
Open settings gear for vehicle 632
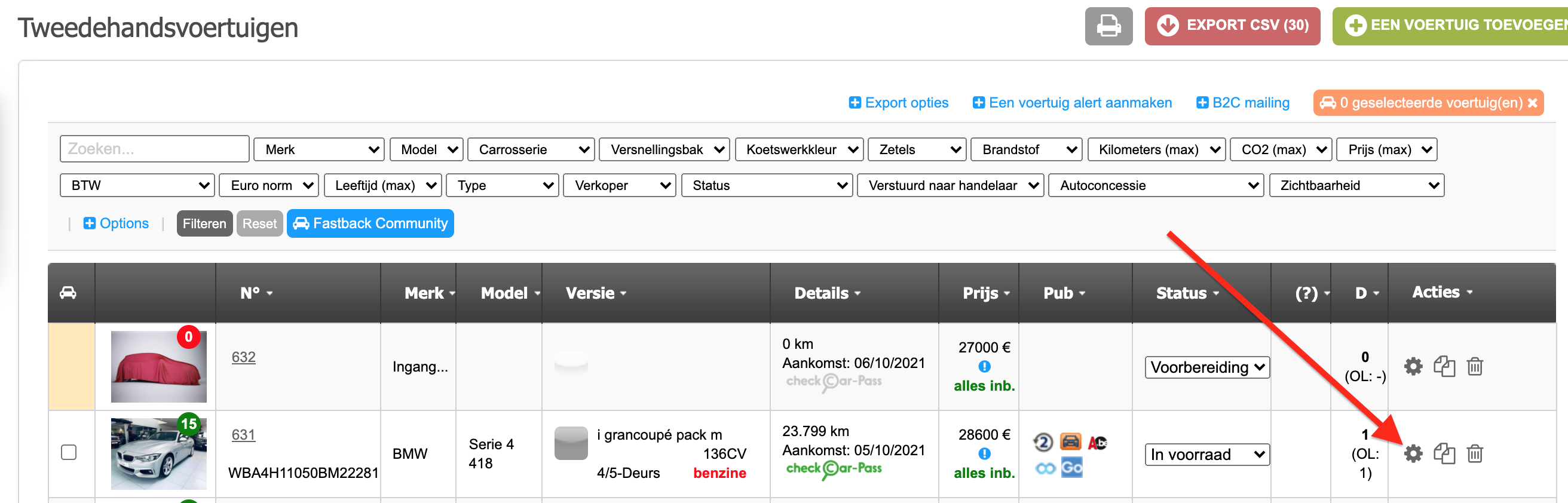(1413, 366)
